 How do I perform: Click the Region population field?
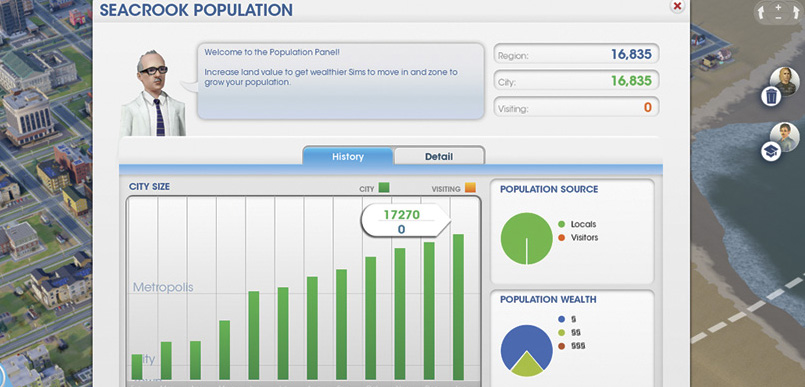coord(576,54)
